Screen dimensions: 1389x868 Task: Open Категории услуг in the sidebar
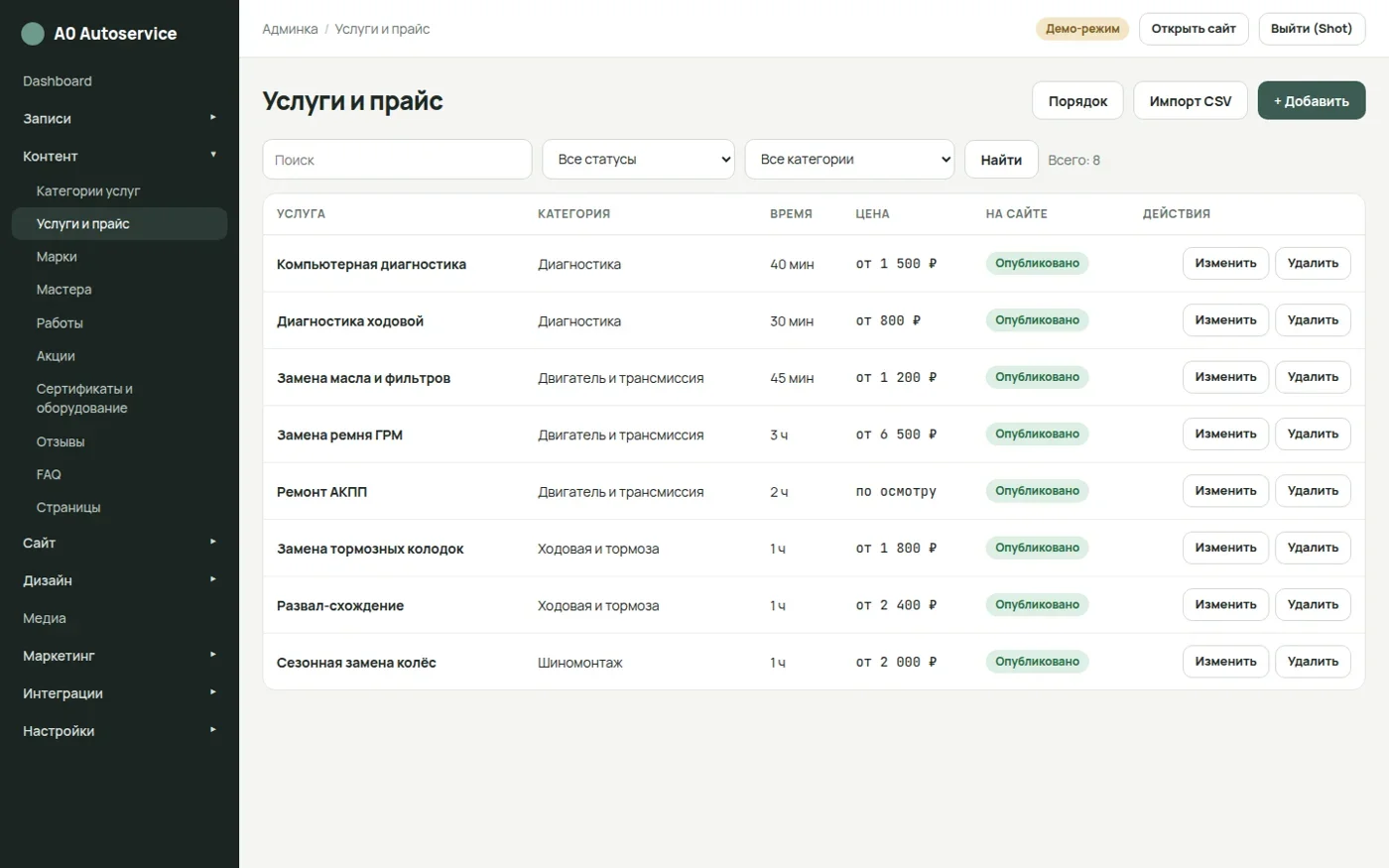pos(119,191)
